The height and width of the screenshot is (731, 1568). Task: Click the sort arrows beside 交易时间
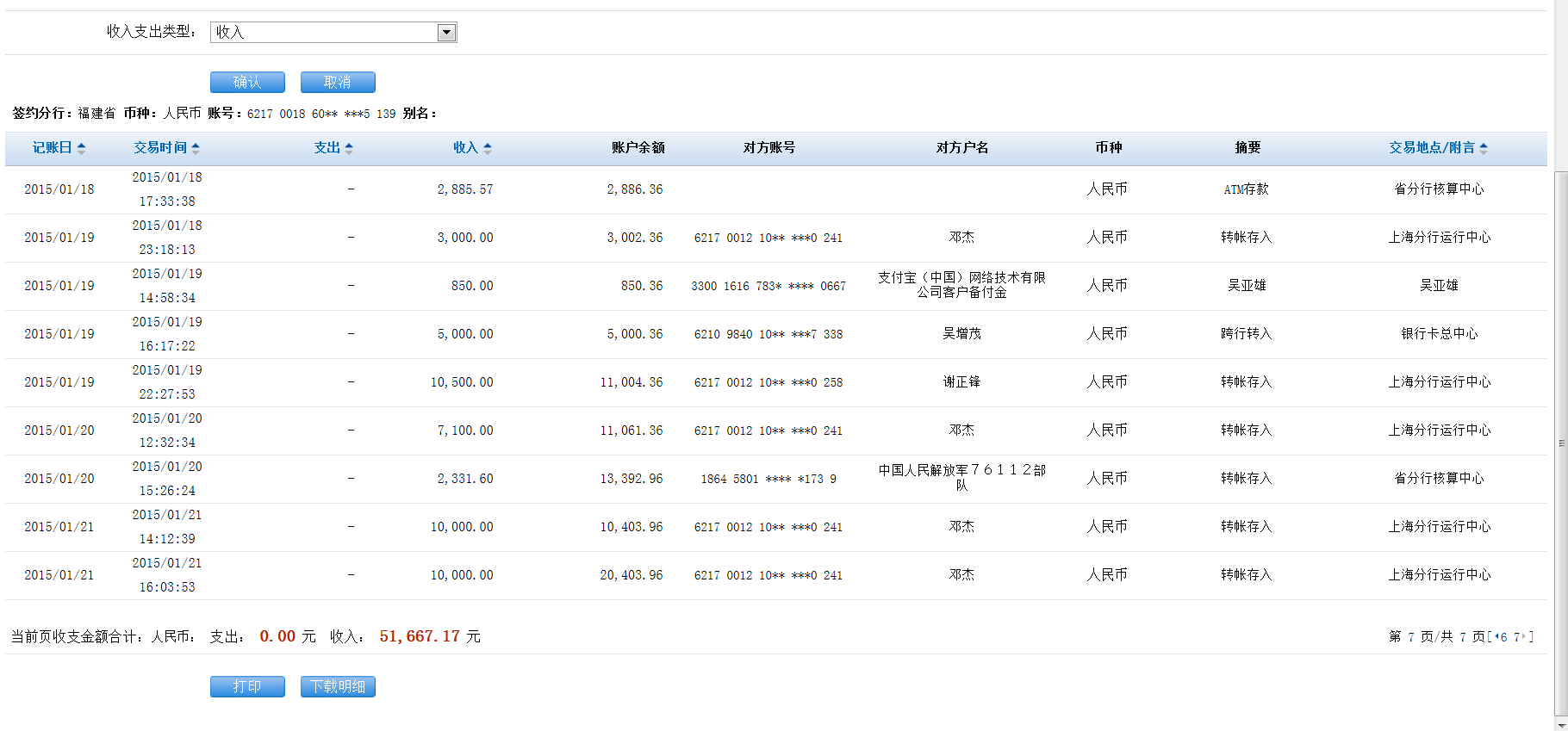(196, 148)
